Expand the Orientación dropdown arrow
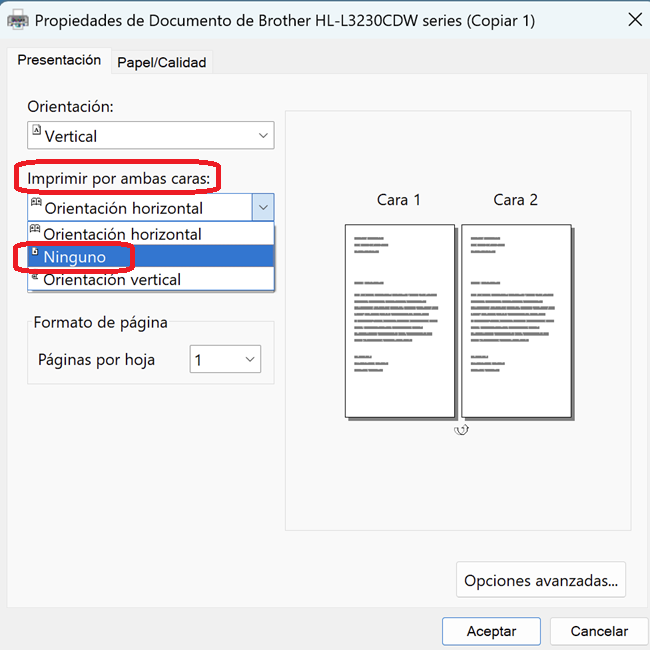Image resolution: width=650 pixels, height=650 pixels. click(x=263, y=136)
